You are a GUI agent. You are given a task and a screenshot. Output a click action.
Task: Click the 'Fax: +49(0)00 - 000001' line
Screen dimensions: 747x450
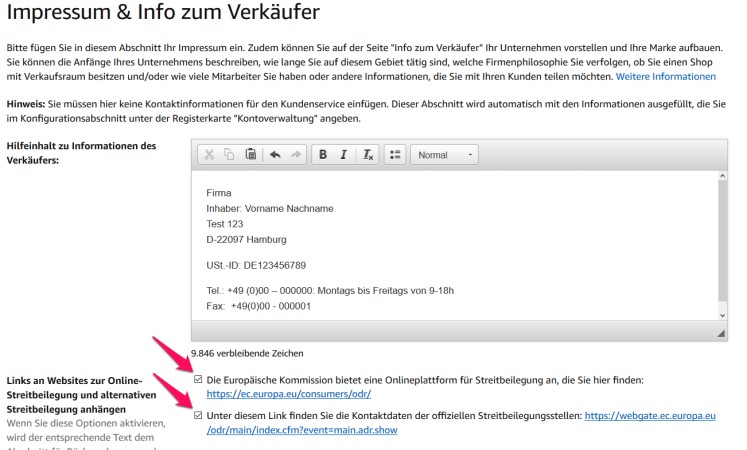click(x=258, y=306)
